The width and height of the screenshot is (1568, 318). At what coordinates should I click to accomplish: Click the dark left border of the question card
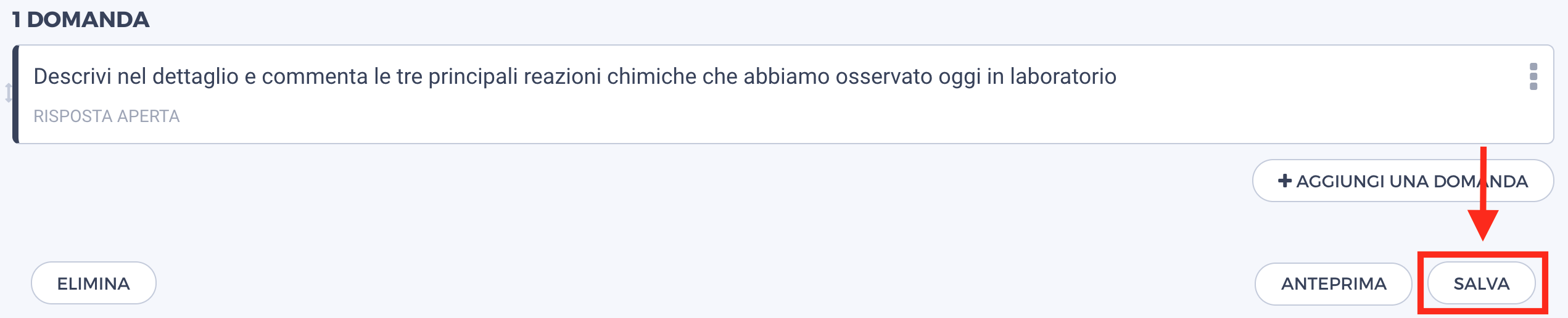[x=15, y=94]
